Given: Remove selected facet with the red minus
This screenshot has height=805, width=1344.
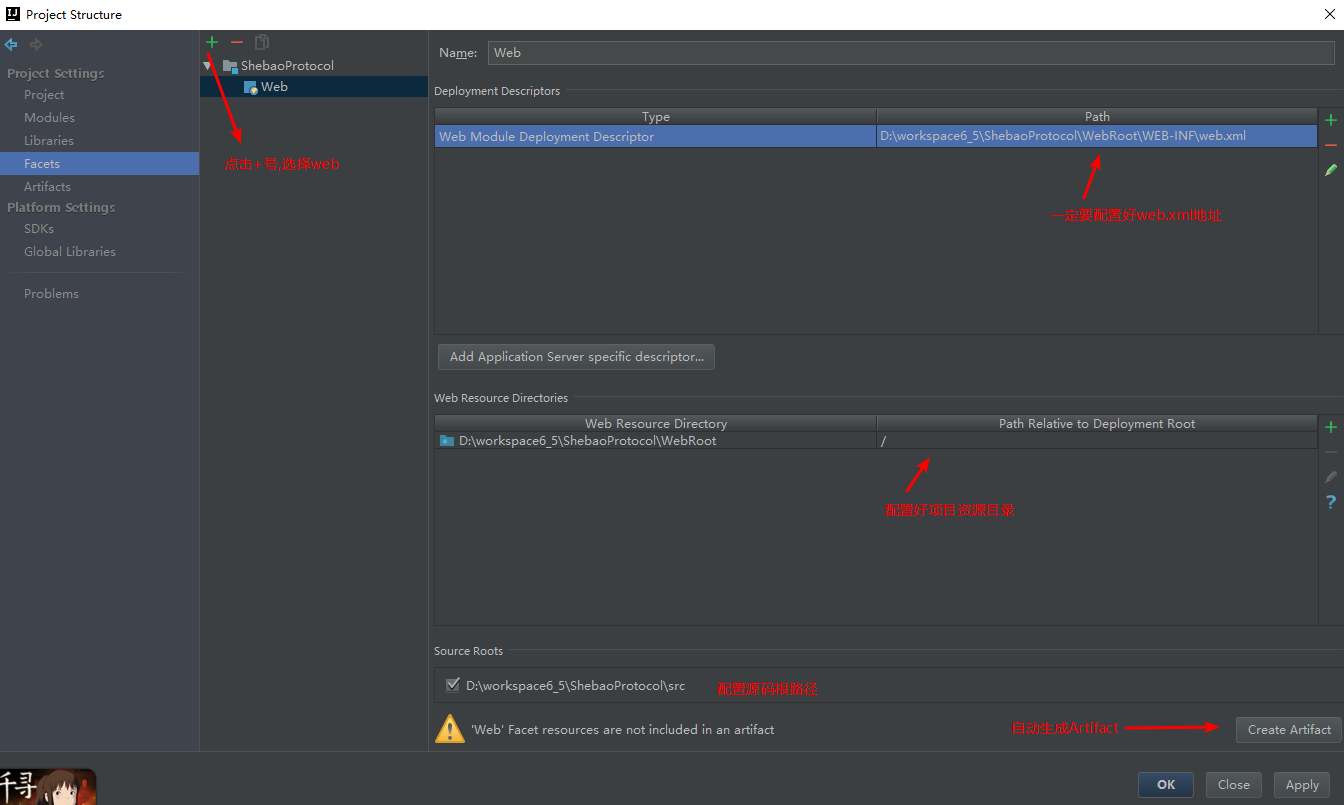Looking at the screenshot, I should click(x=237, y=42).
